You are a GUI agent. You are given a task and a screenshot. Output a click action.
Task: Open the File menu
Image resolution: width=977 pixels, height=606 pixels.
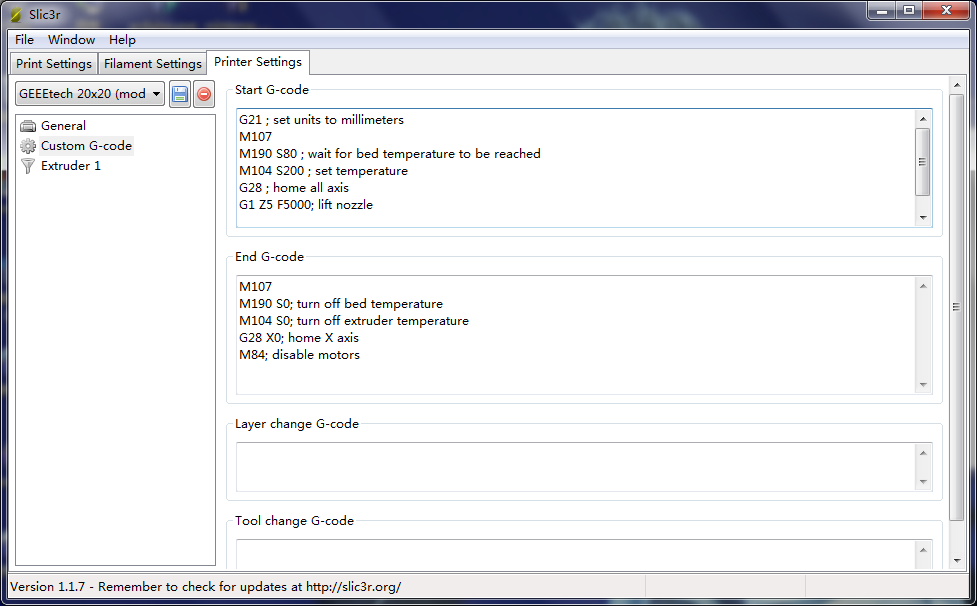click(x=24, y=40)
